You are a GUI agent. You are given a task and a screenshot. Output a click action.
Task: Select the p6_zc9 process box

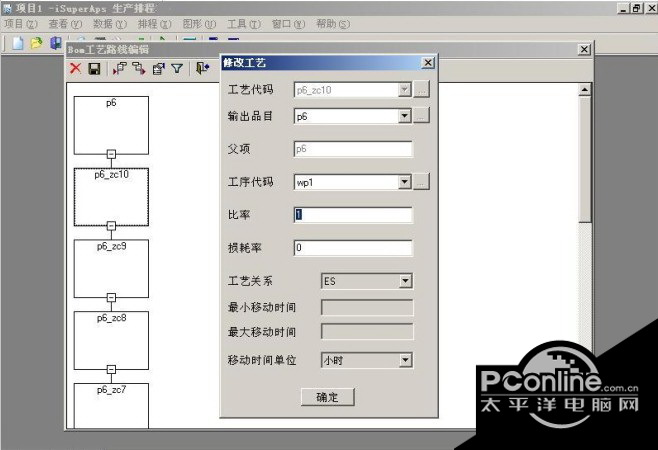click(x=111, y=269)
